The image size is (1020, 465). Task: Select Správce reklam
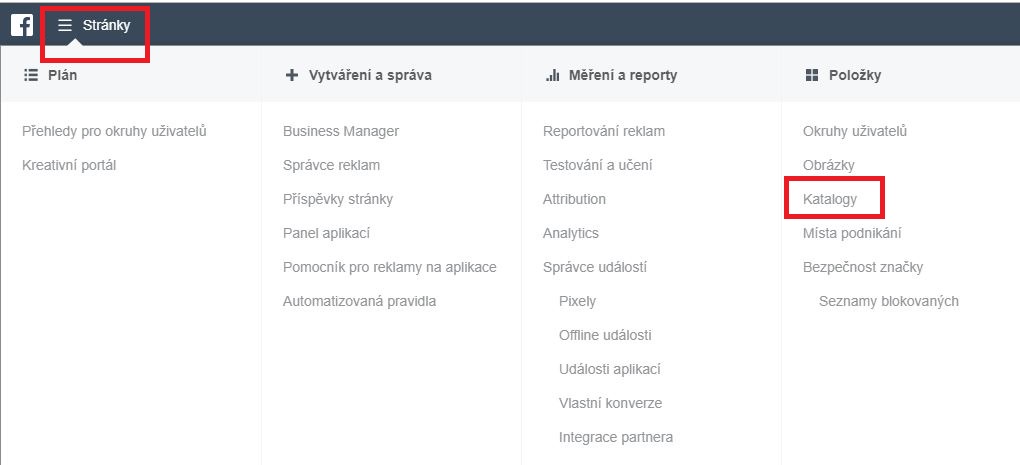(x=331, y=165)
